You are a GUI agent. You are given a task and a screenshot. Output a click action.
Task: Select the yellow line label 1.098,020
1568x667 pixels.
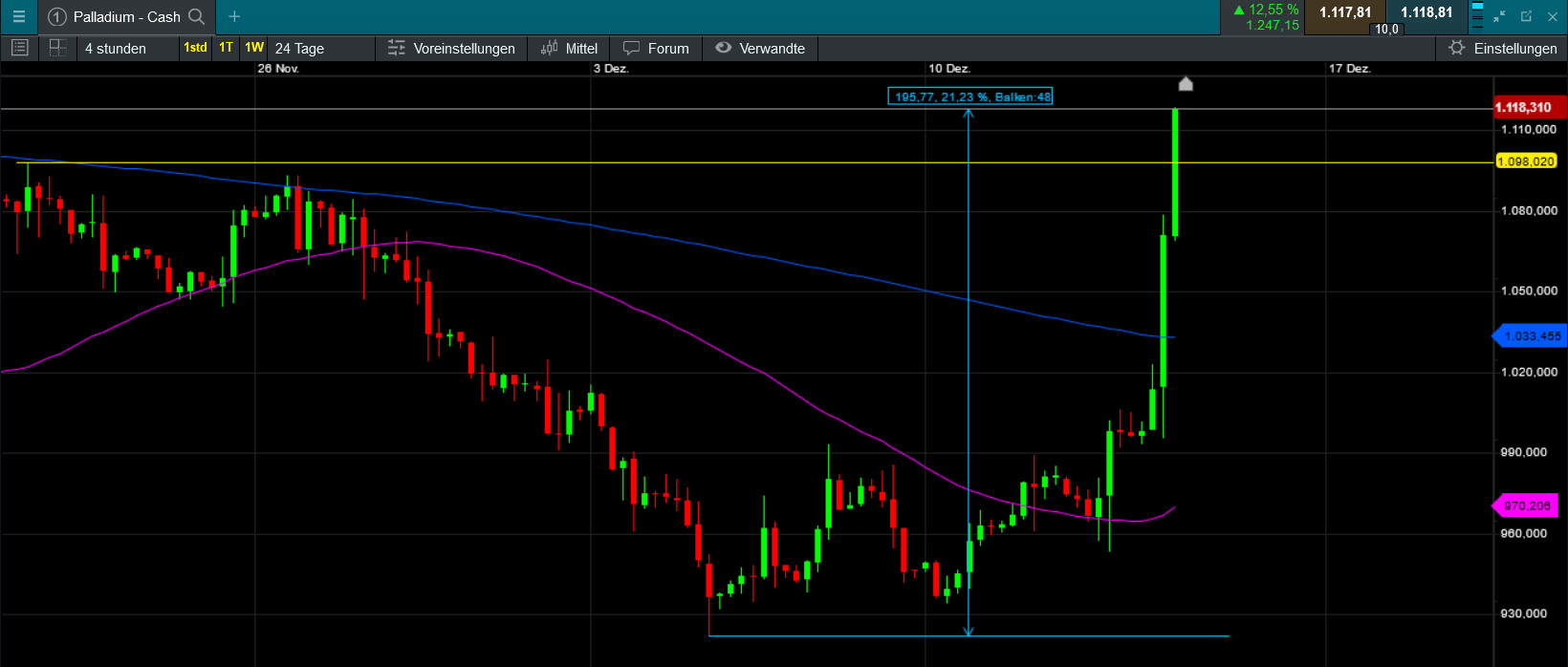(x=1526, y=161)
